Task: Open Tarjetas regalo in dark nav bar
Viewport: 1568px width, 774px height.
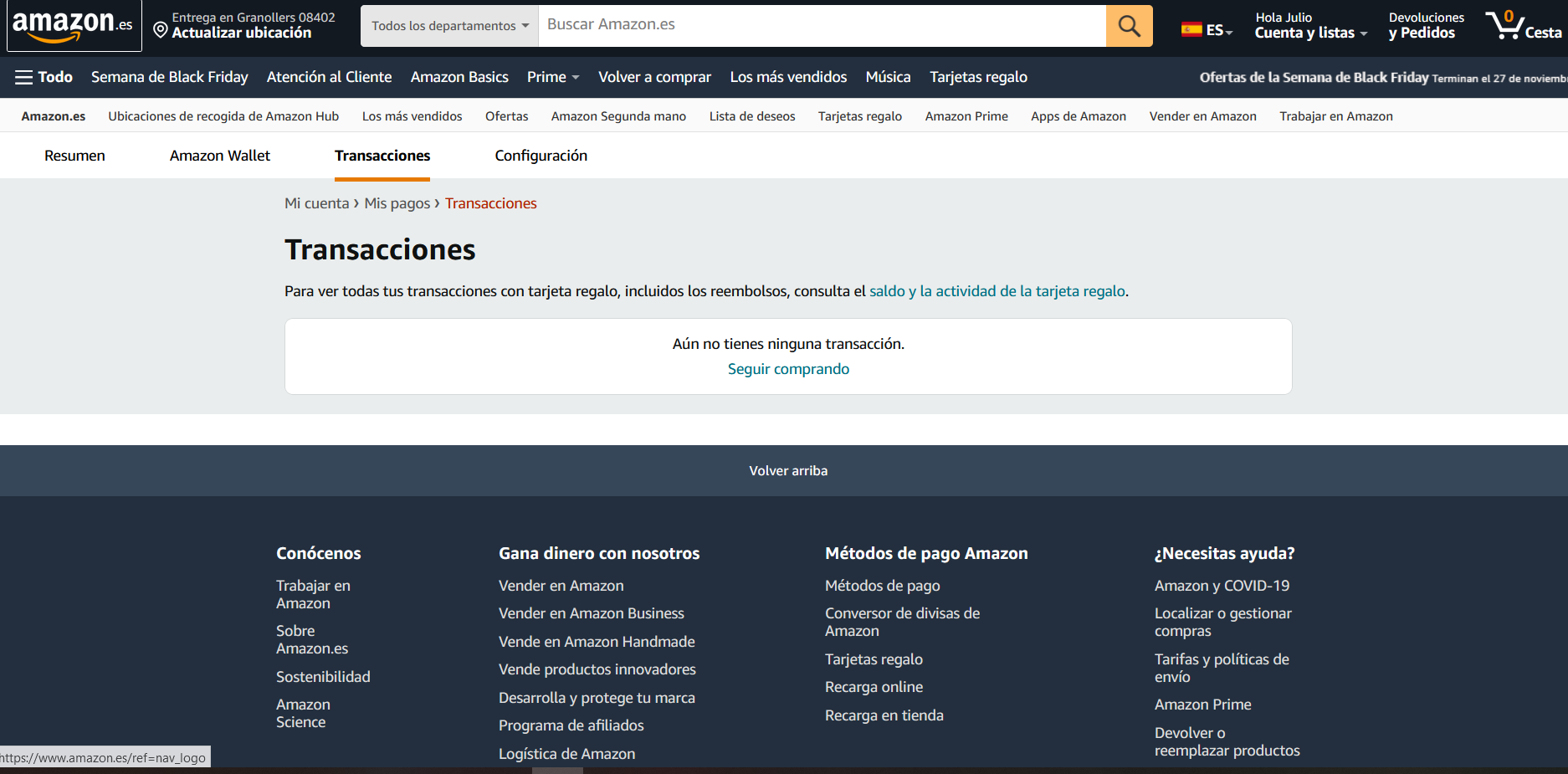Action: point(978,77)
